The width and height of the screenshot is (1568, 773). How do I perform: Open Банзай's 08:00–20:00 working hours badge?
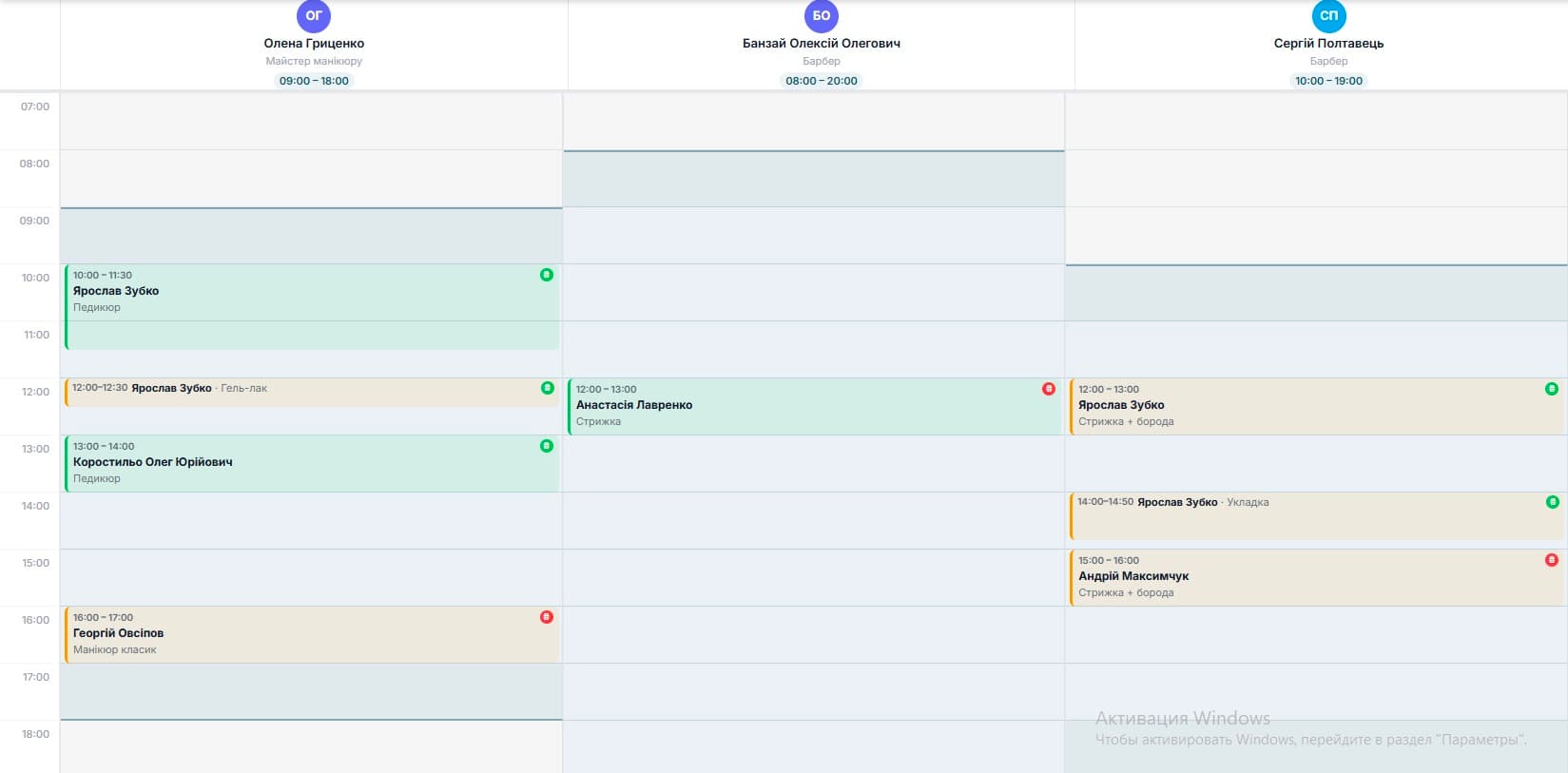point(822,81)
